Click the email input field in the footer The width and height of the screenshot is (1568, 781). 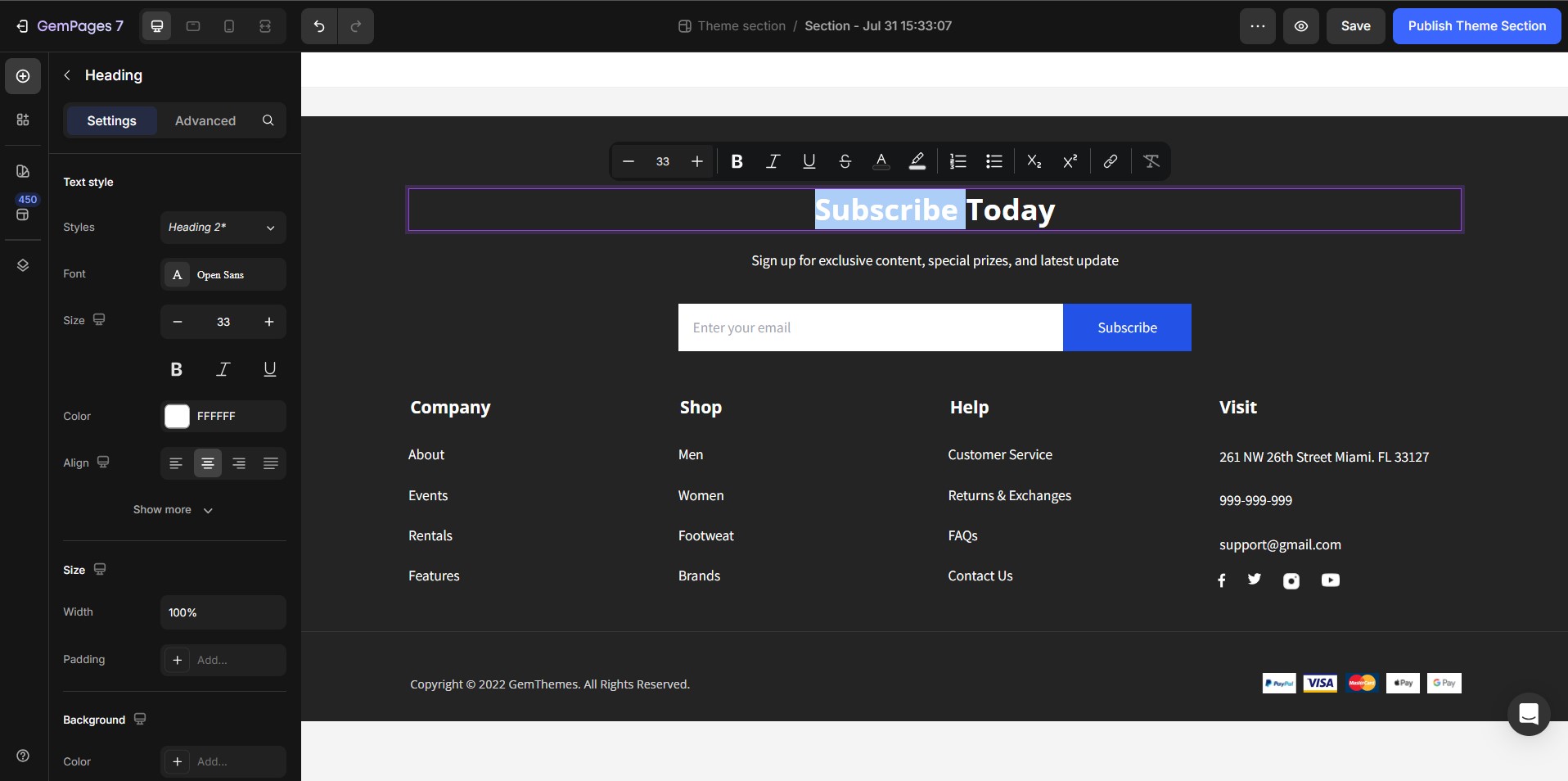870,327
